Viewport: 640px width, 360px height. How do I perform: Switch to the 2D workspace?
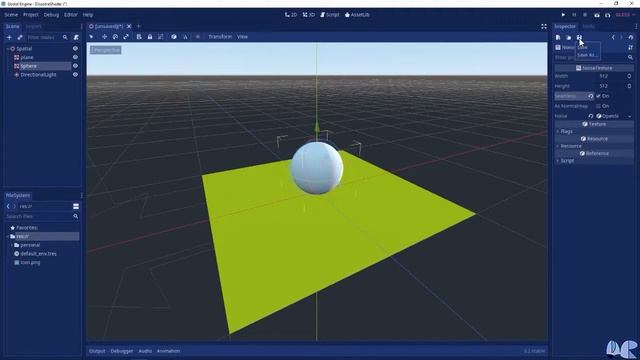(291, 15)
